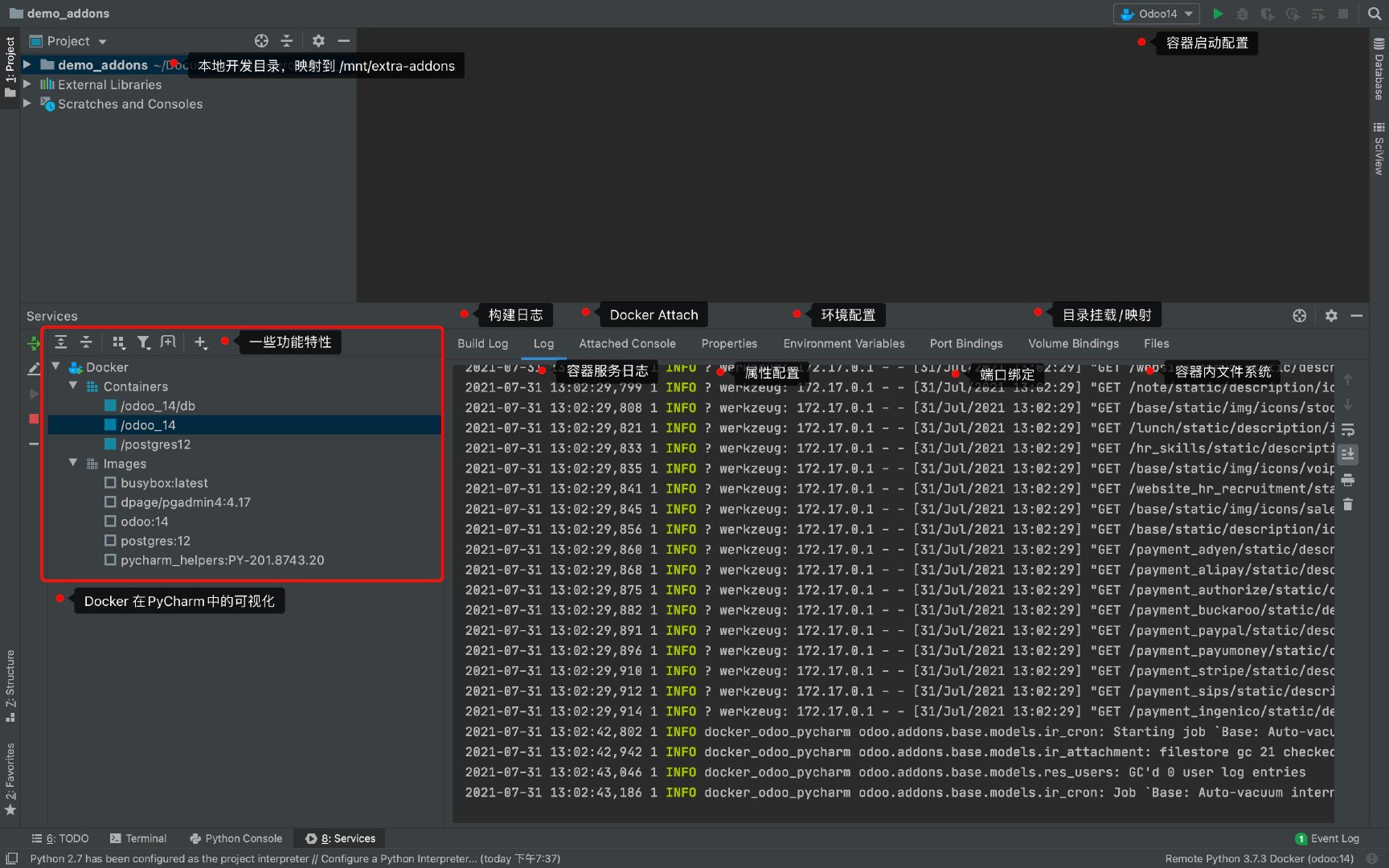
Task: Expand External Libraries node arrow
Action: (27, 84)
